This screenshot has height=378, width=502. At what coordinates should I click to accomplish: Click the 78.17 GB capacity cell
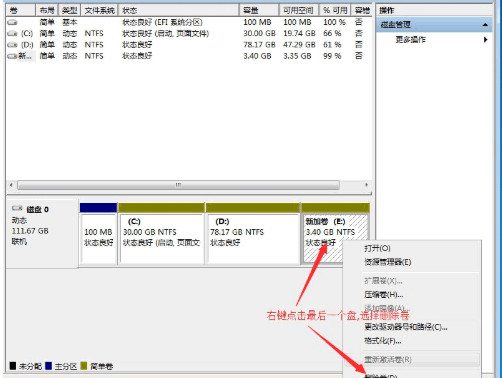[259, 45]
